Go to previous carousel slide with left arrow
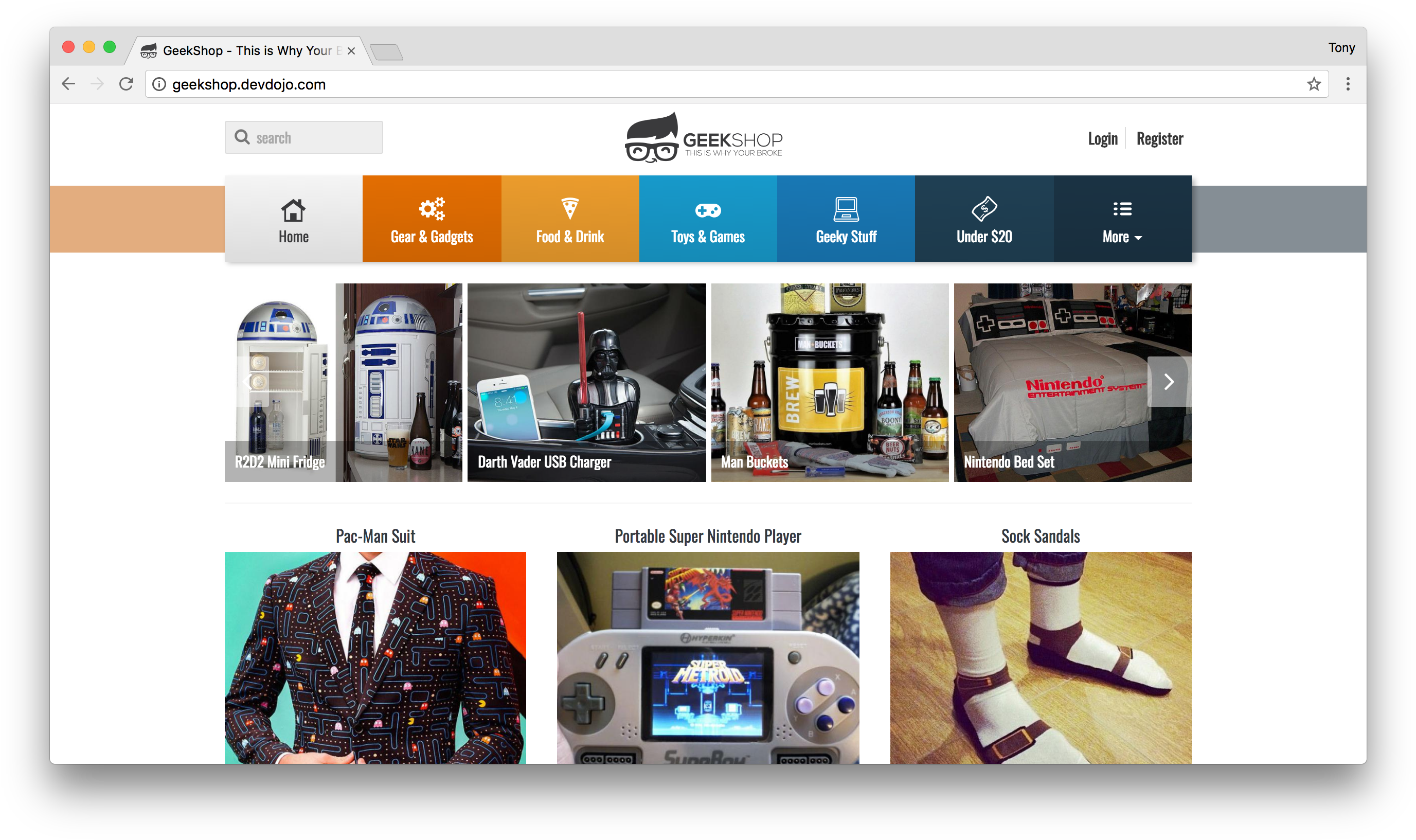Image resolution: width=1416 pixels, height=840 pixels. 247,382
